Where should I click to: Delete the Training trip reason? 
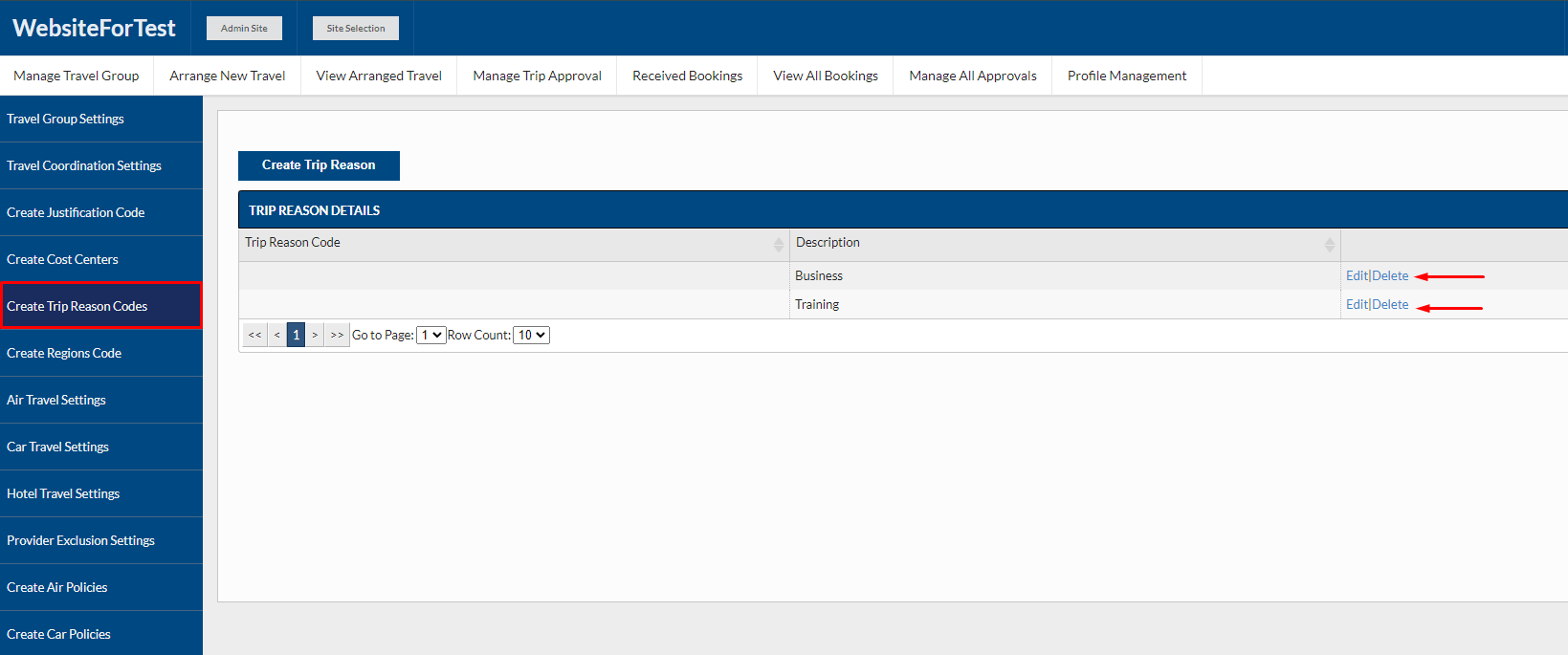tap(1390, 304)
